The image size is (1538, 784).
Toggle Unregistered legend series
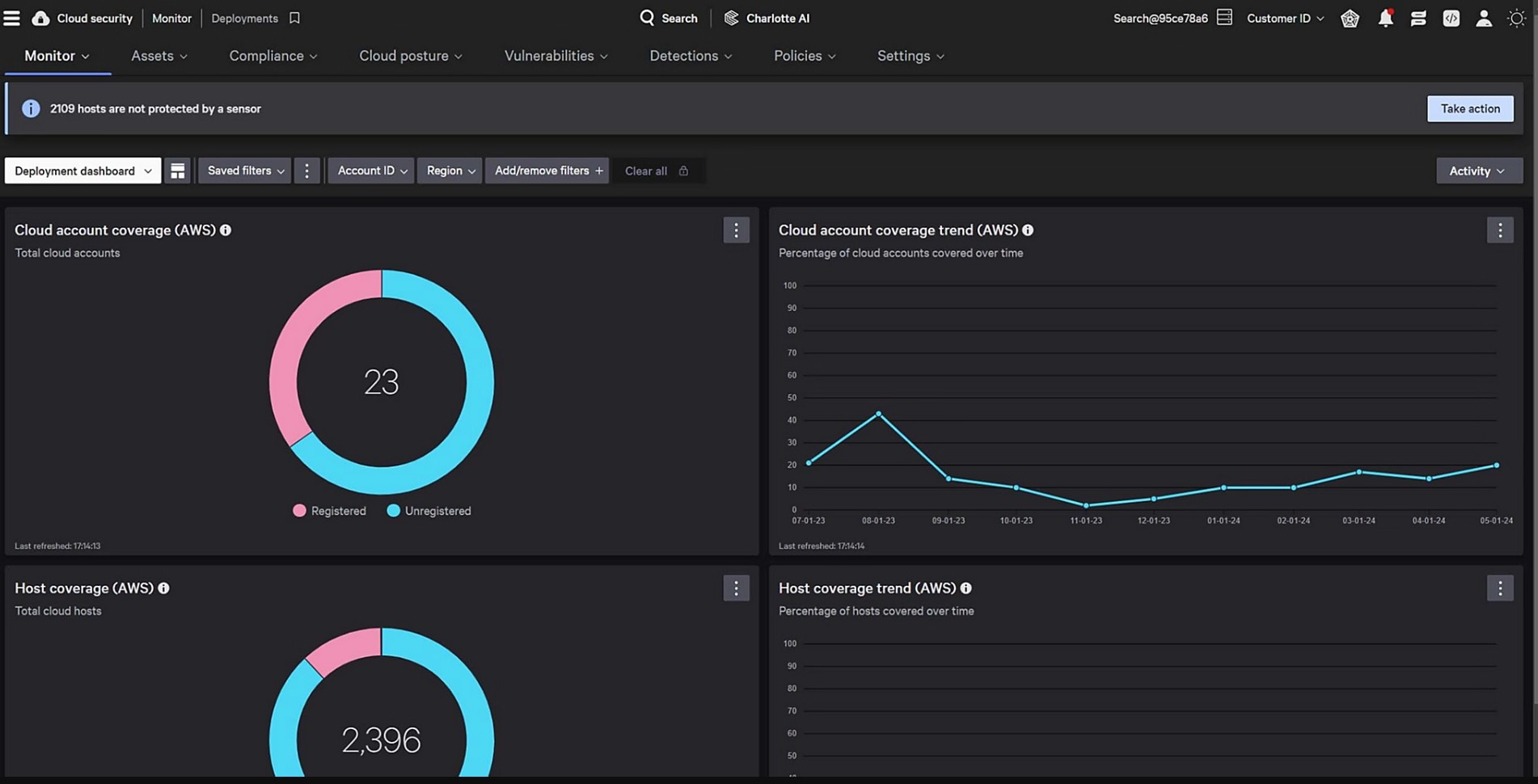click(x=429, y=511)
